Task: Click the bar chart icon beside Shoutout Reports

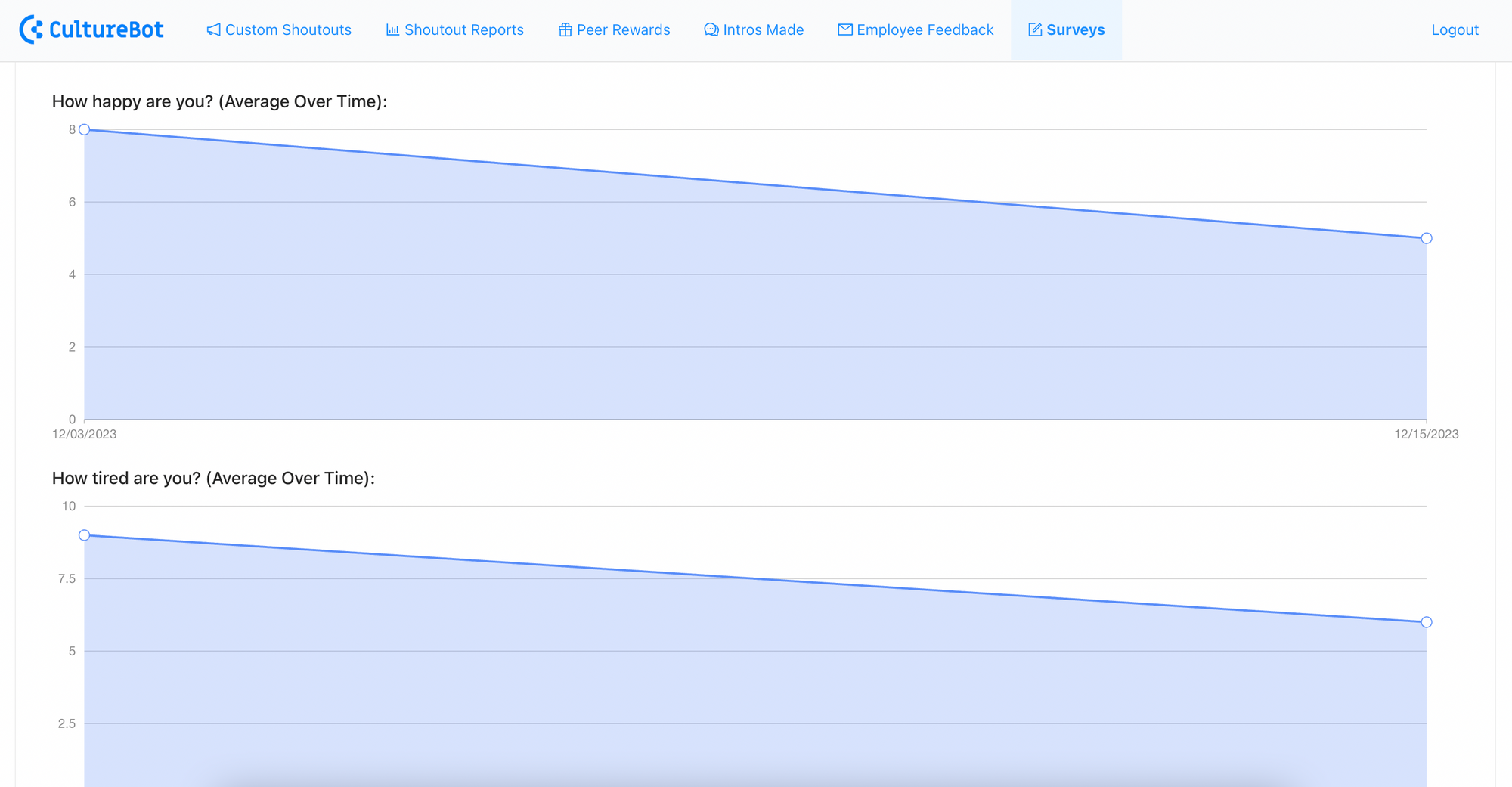Action: 392,29
